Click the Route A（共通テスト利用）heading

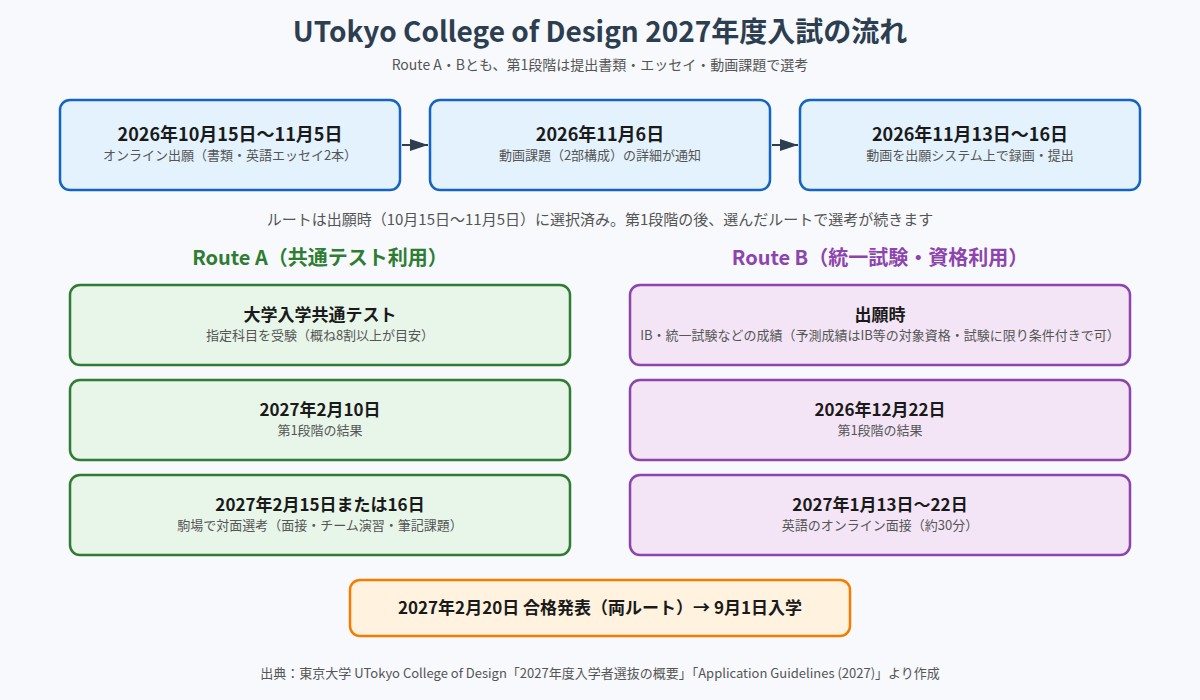(x=315, y=257)
